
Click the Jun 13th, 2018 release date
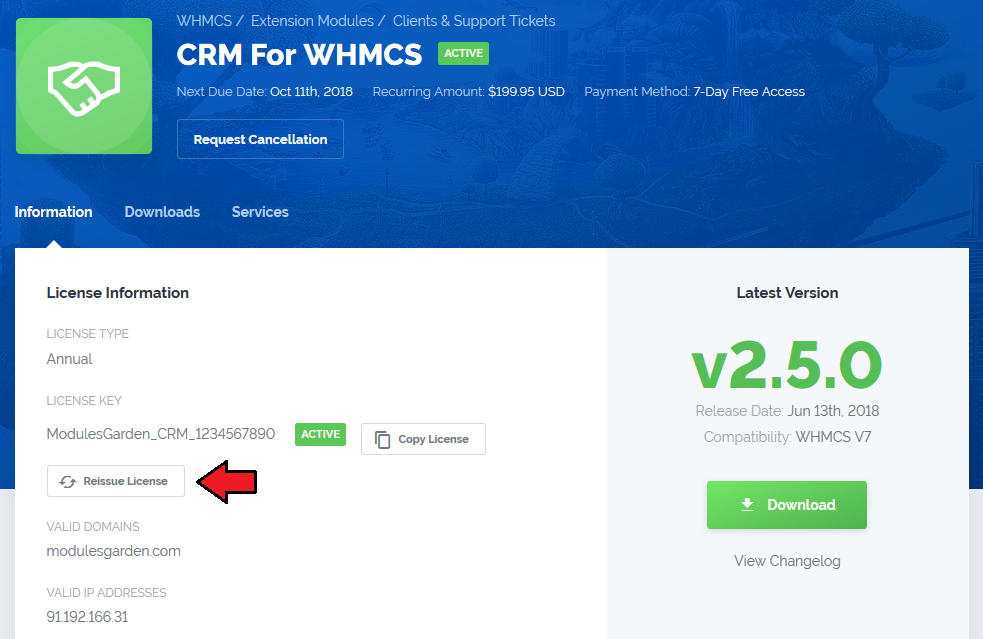[834, 411]
